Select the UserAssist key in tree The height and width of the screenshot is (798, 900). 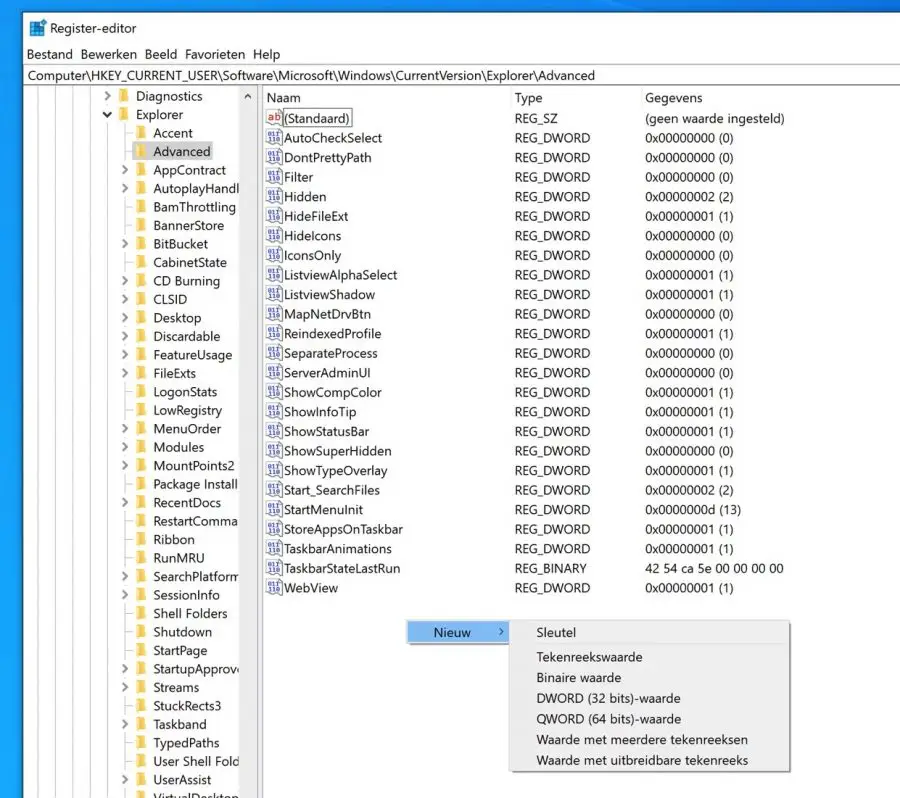[182, 780]
